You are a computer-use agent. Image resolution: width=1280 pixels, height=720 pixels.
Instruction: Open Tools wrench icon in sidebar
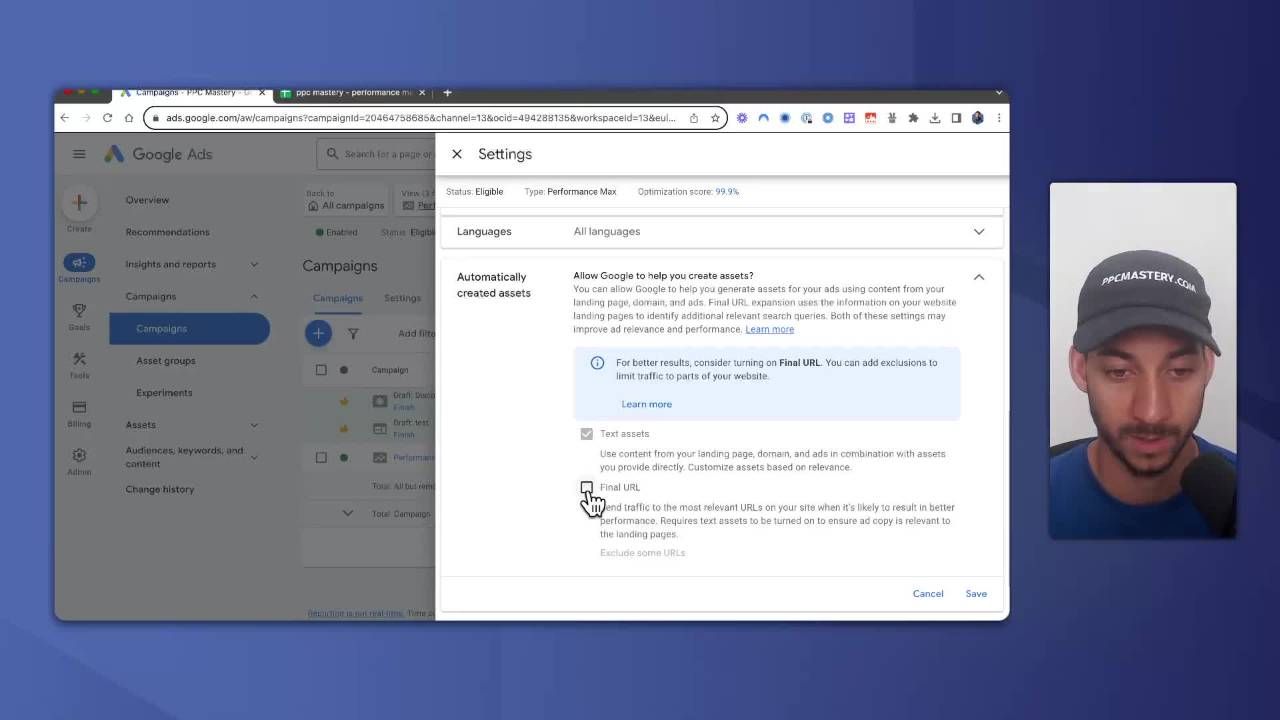(x=79, y=360)
